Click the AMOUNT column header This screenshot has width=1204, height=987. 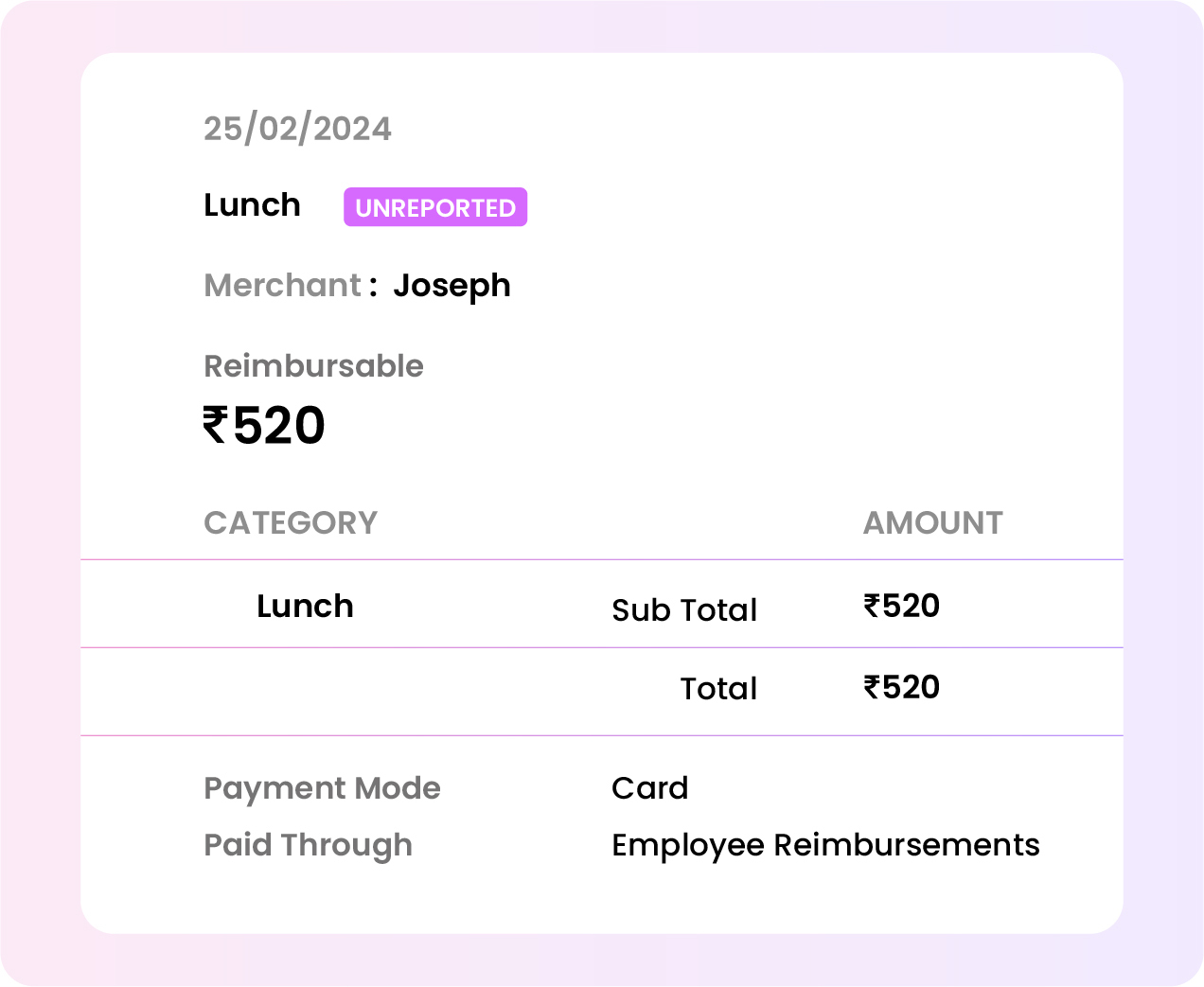point(932,523)
